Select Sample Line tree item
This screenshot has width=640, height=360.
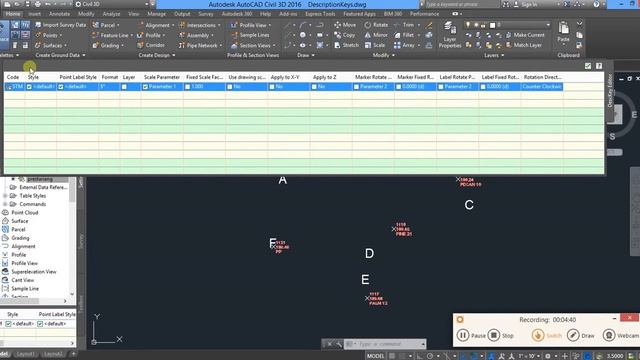[x=24, y=289]
